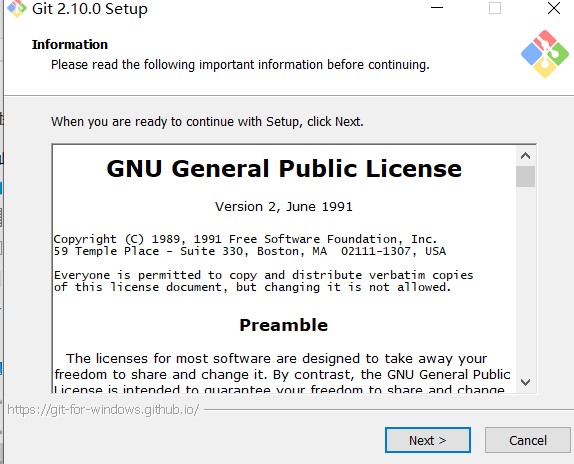Click the Git logo in title bar
Screen dimensions: 574x464
point(17,8)
